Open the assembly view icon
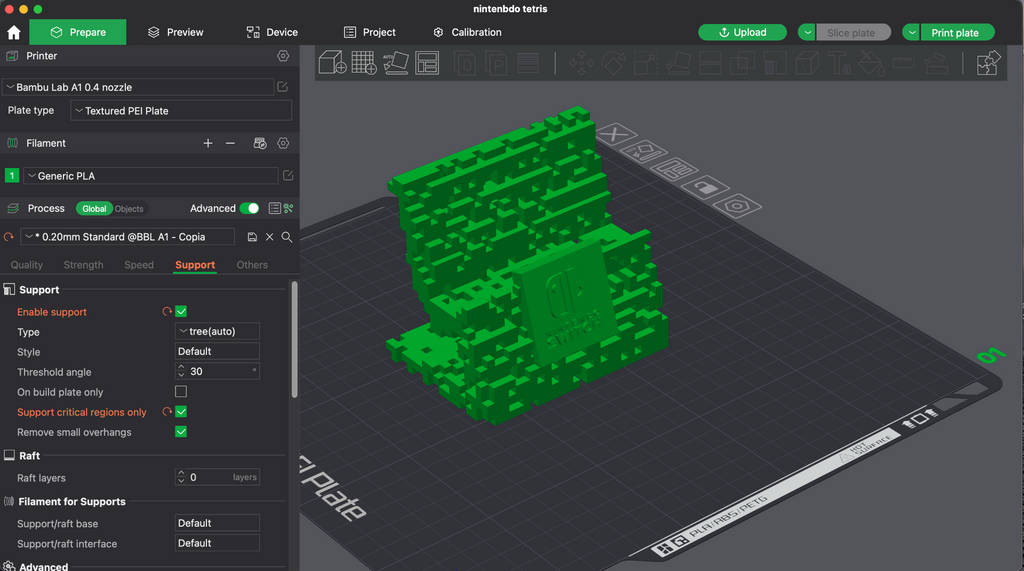 (x=988, y=63)
